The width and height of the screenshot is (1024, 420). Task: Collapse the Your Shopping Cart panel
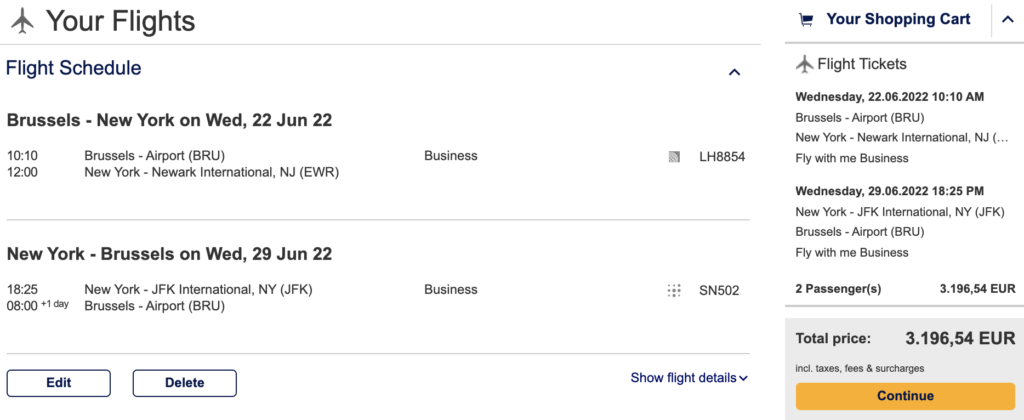tap(1005, 20)
